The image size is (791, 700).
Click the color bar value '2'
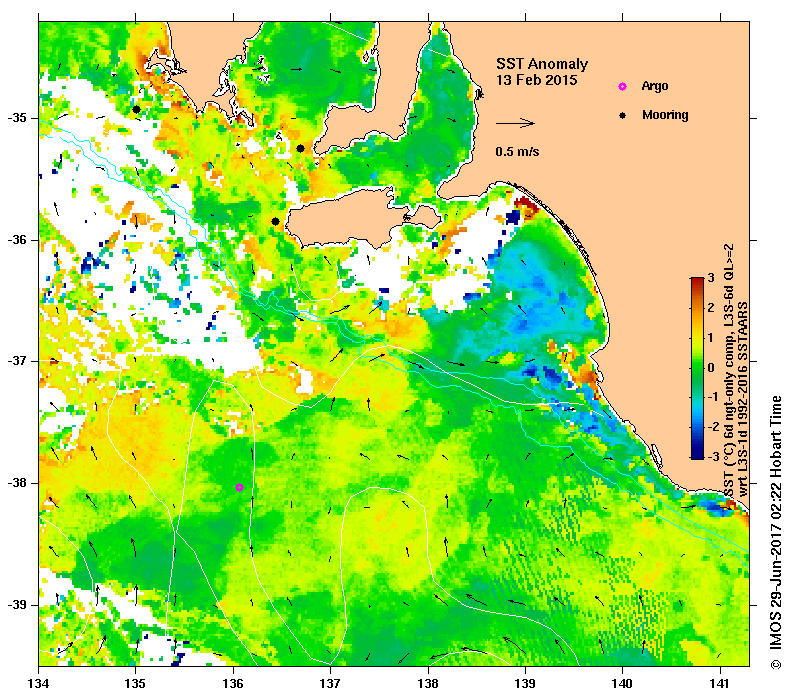coord(711,308)
